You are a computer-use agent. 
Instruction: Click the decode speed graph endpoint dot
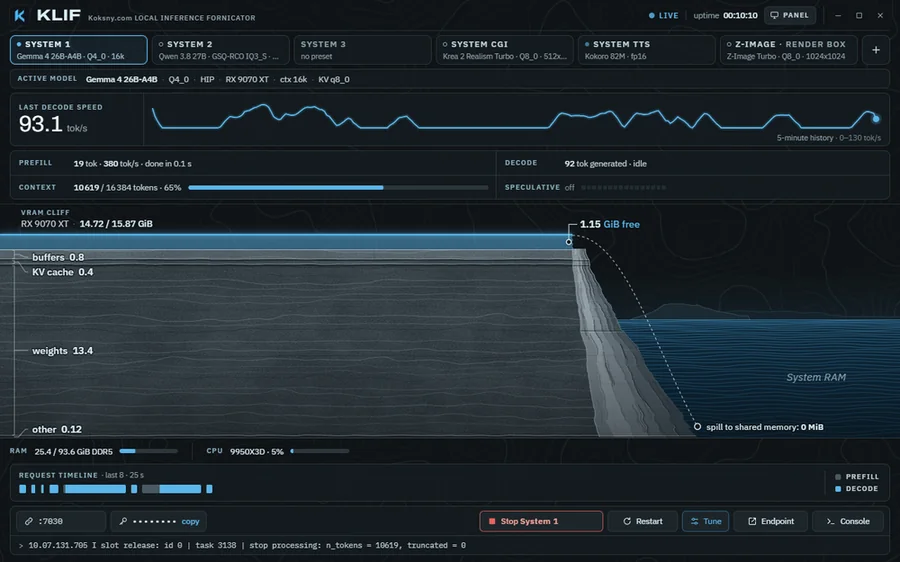(x=876, y=119)
